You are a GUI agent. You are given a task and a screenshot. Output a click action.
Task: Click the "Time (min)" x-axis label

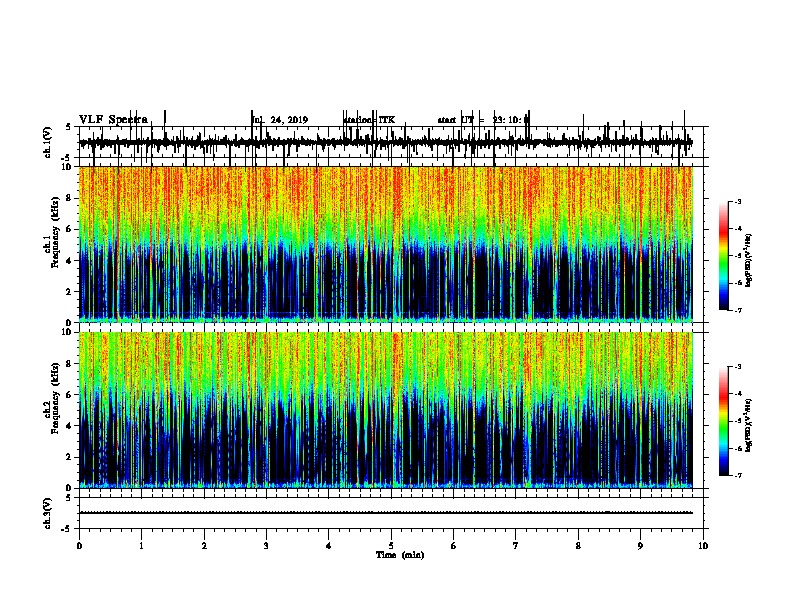pos(400,555)
